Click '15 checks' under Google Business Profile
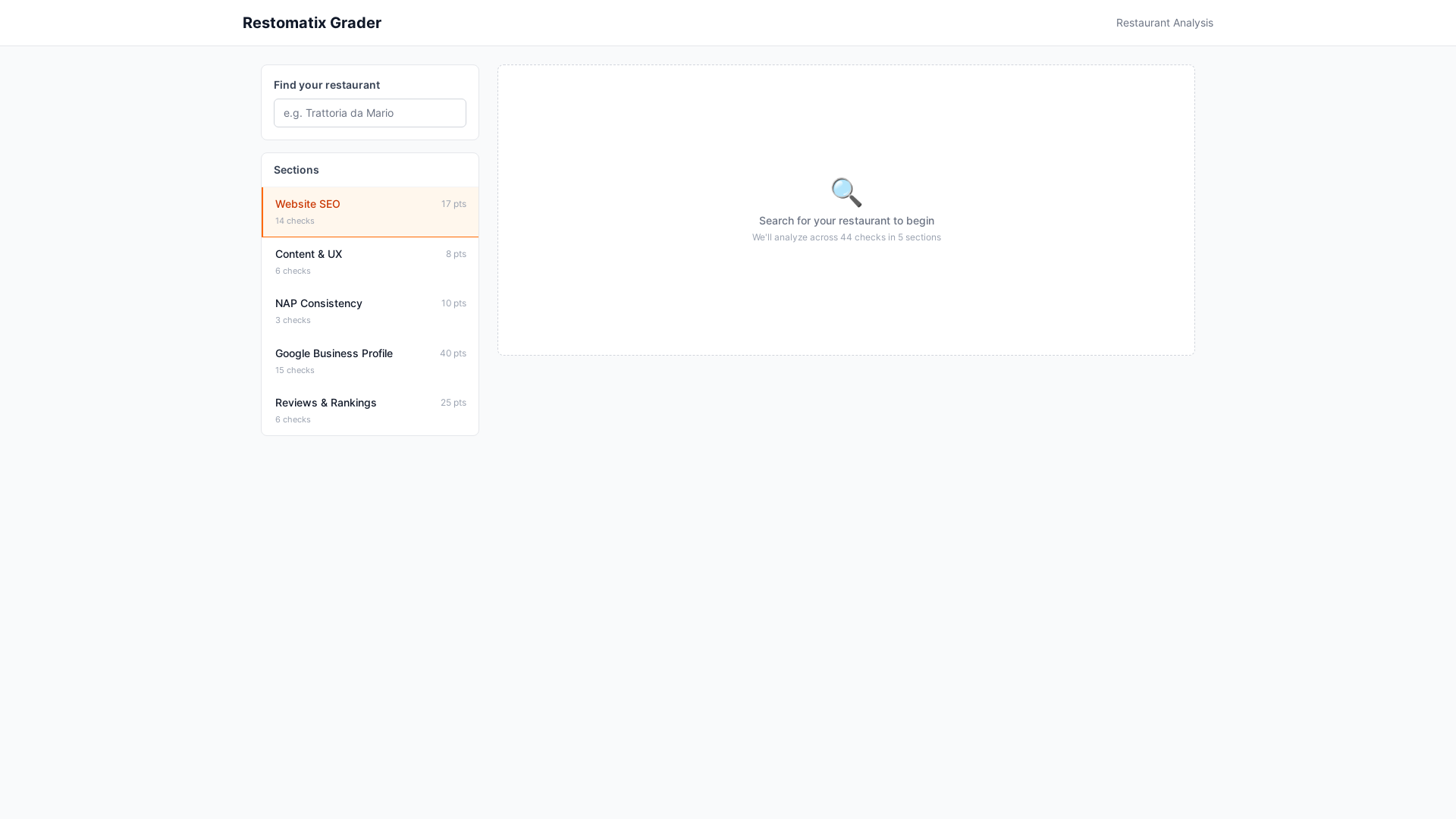This screenshot has width=1456, height=819. (295, 370)
